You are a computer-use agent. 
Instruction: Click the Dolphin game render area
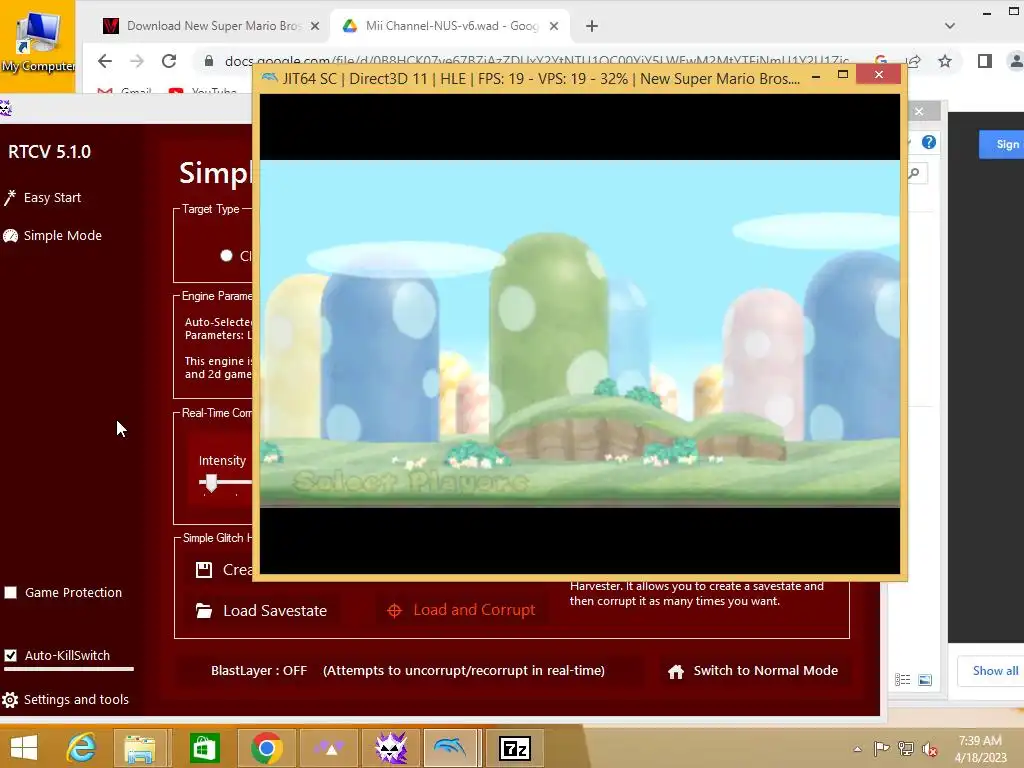coord(580,334)
